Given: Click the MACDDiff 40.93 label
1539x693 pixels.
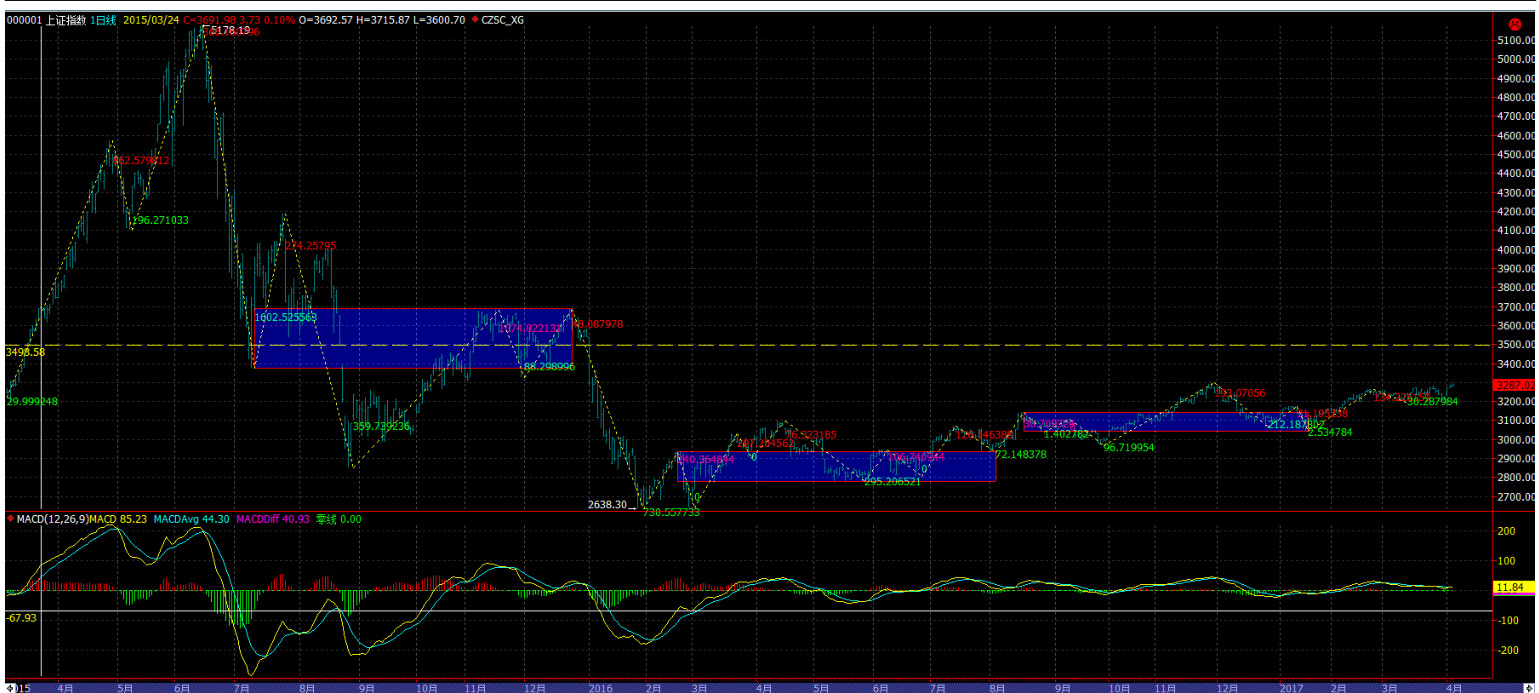Looking at the screenshot, I should [271, 519].
